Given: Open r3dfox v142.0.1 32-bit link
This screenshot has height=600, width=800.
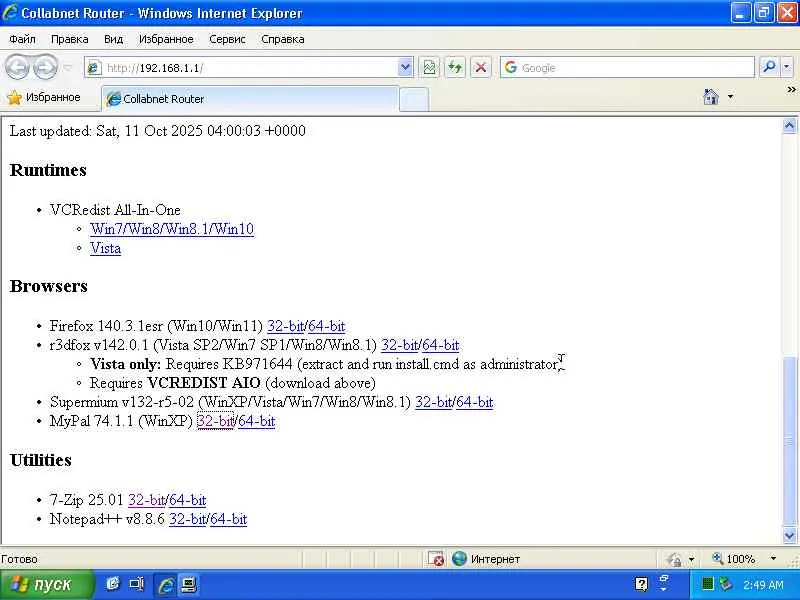Looking at the screenshot, I should (399, 345).
